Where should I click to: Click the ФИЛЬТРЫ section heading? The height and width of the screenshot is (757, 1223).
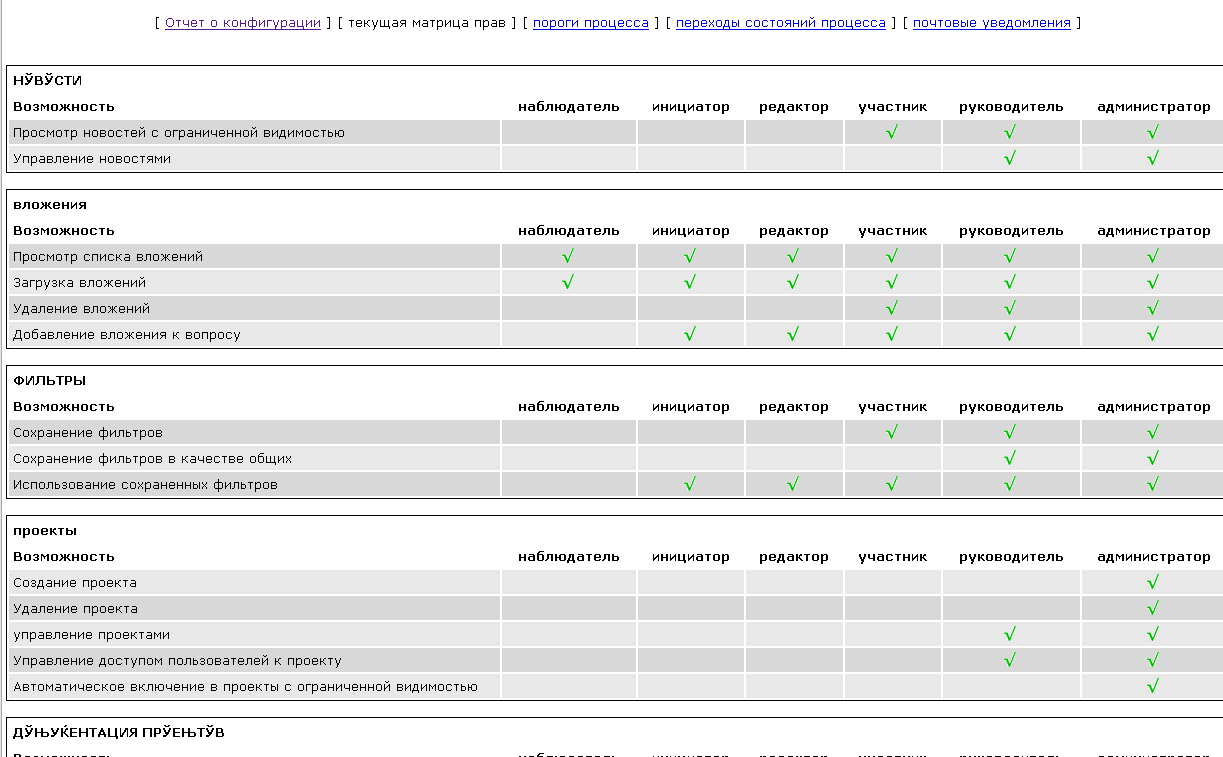coord(49,380)
